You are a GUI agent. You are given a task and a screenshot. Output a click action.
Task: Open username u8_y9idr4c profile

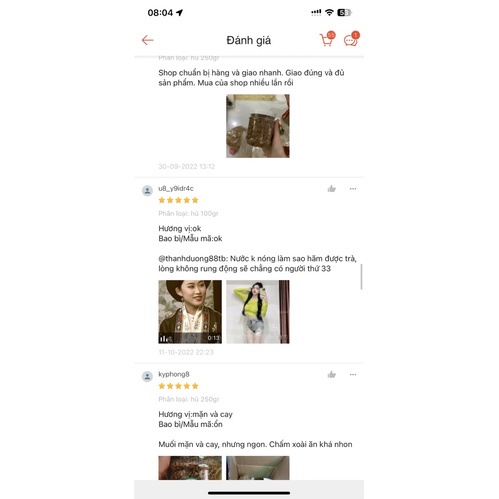click(x=176, y=188)
